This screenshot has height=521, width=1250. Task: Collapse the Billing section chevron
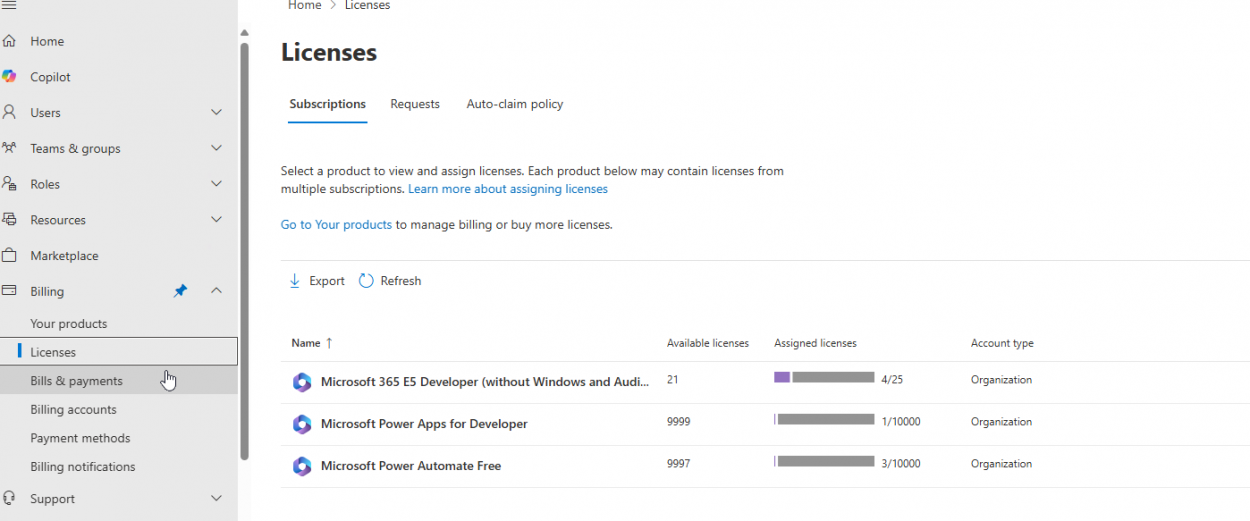pyautogui.click(x=216, y=291)
